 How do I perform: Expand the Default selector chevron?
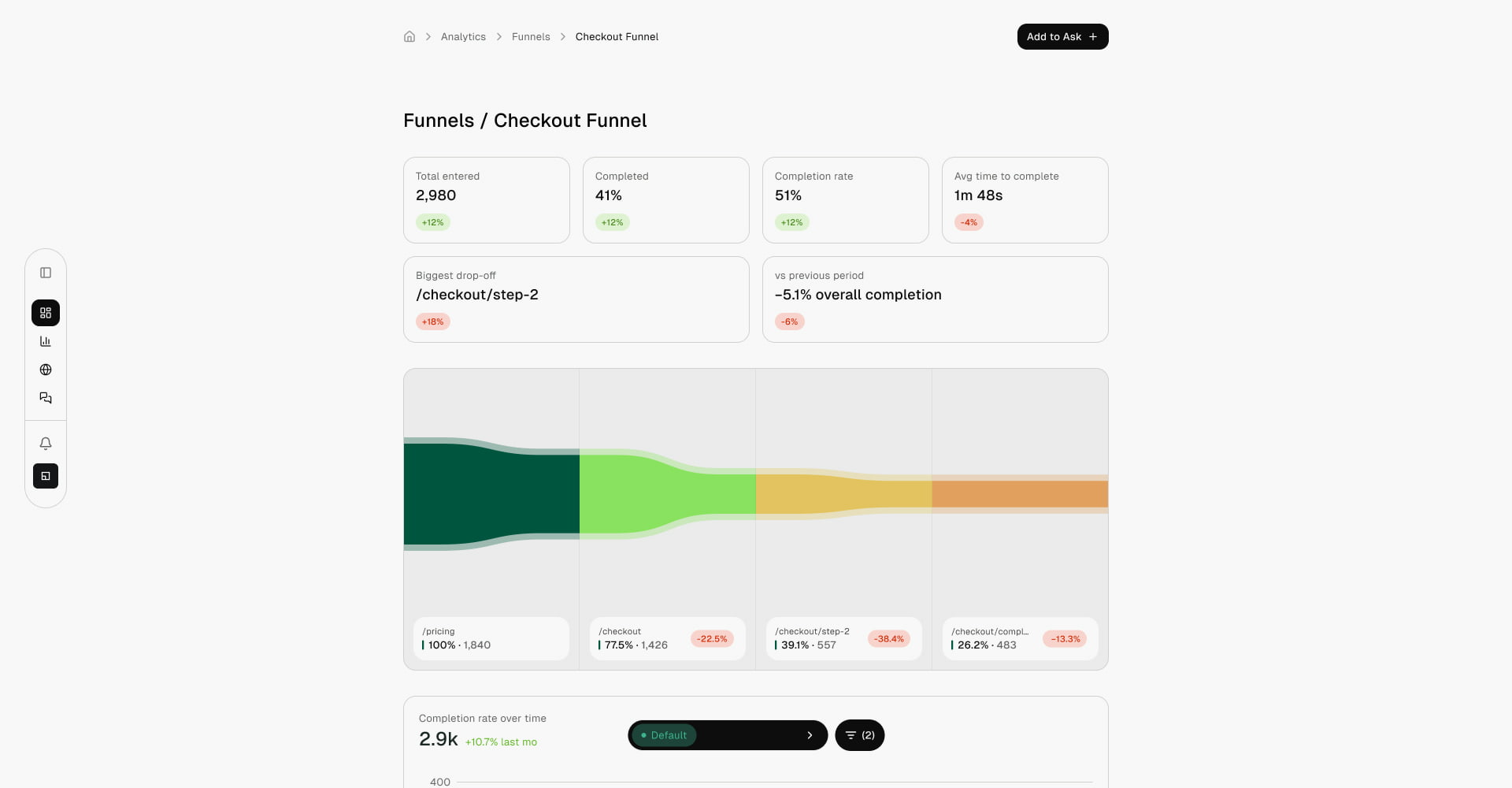tap(810, 735)
